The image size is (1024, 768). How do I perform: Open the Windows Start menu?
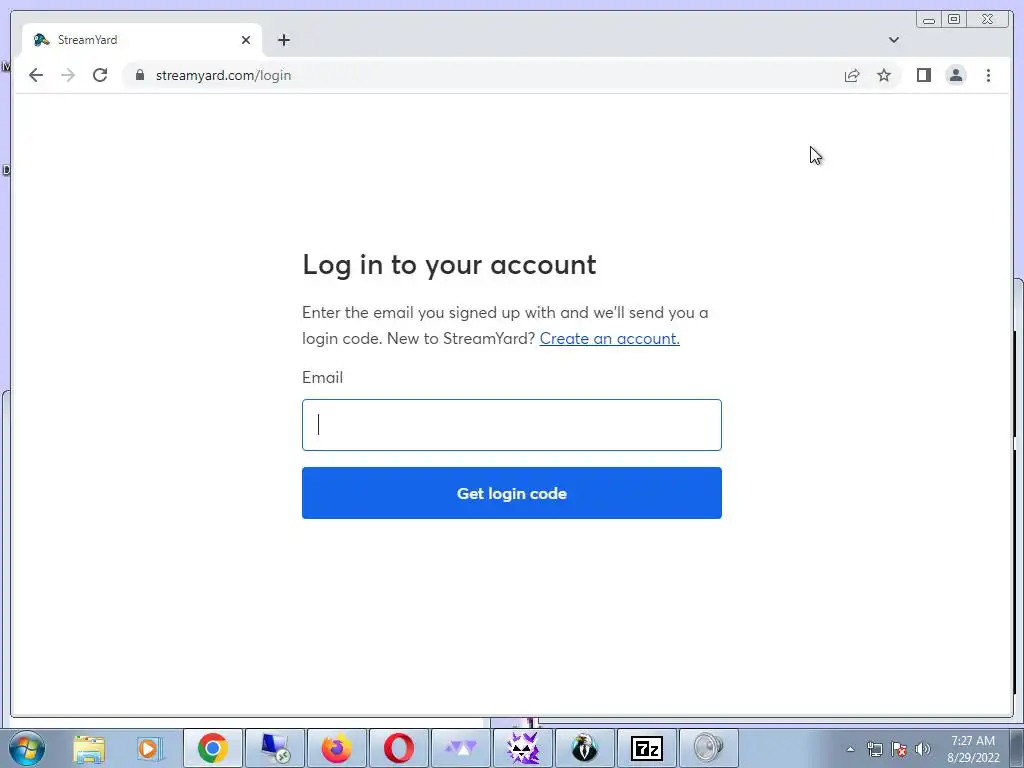click(27, 748)
